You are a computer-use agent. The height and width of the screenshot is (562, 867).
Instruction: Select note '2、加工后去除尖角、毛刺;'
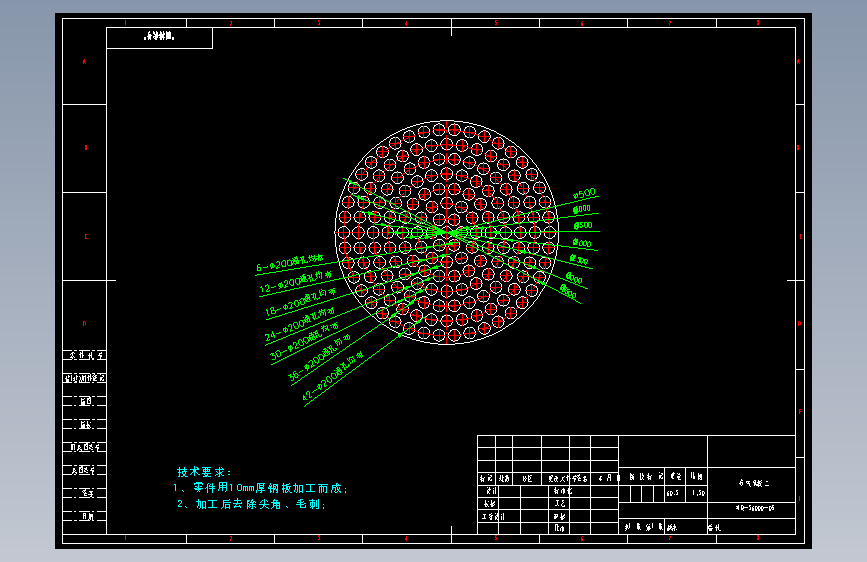point(251,504)
